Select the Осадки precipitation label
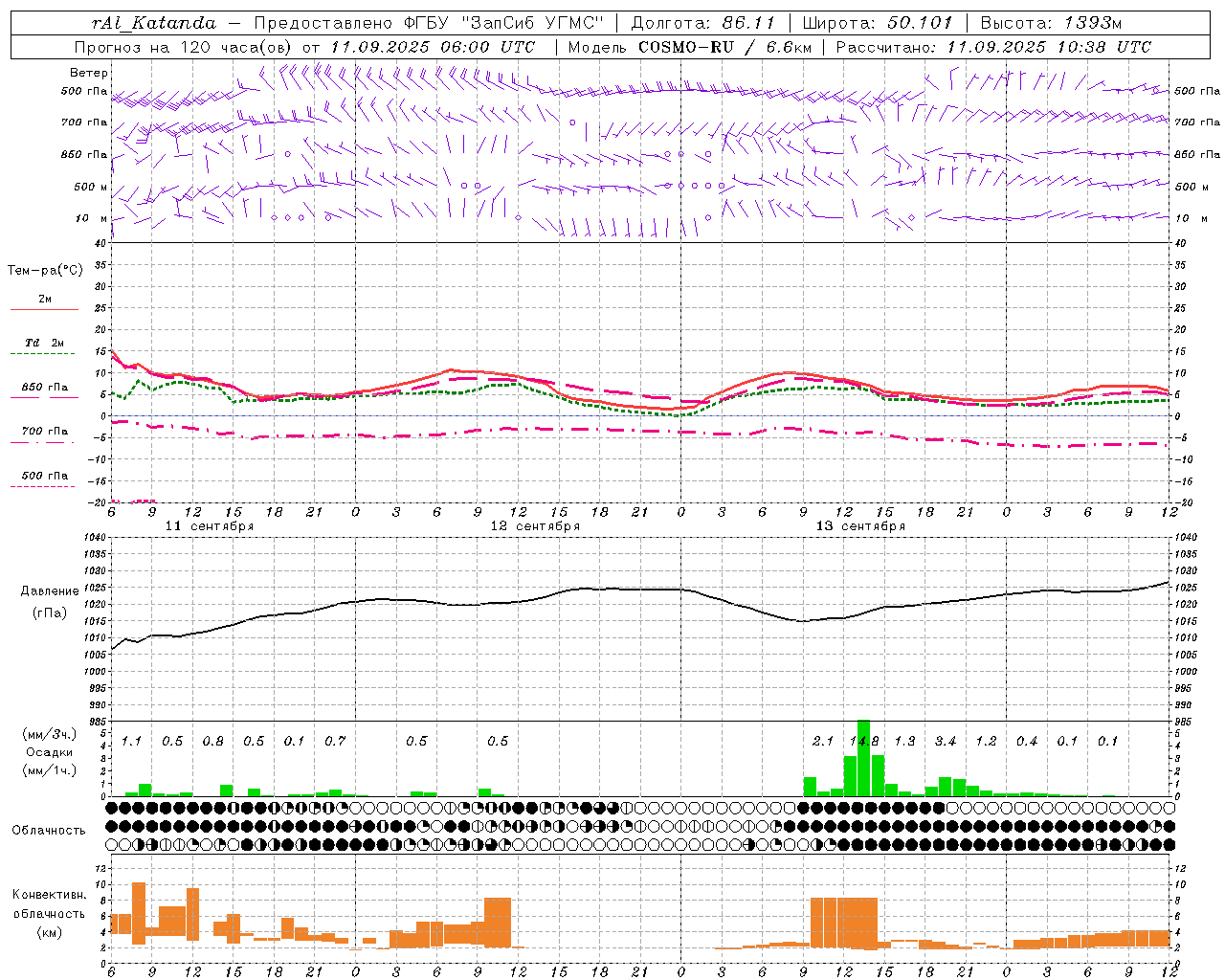Viewport: 1225px width, 980px height. tap(49, 752)
